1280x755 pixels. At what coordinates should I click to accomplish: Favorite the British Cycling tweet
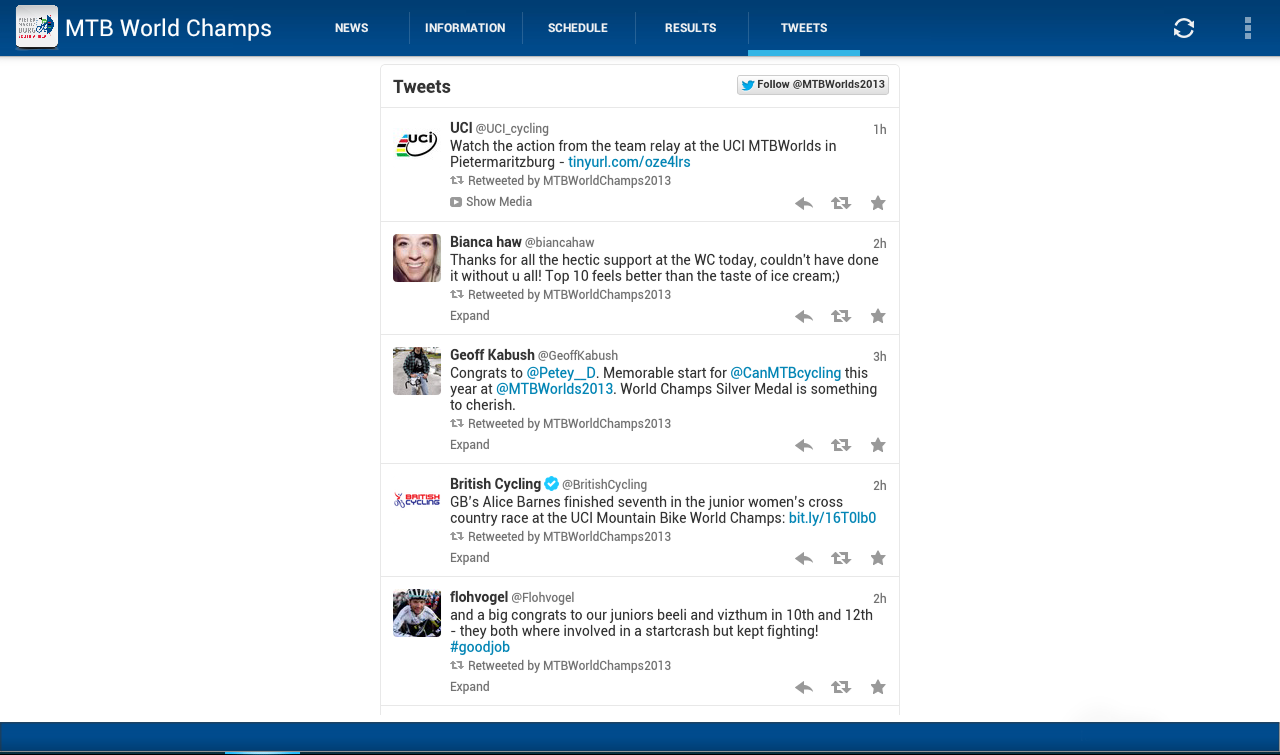click(x=878, y=558)
